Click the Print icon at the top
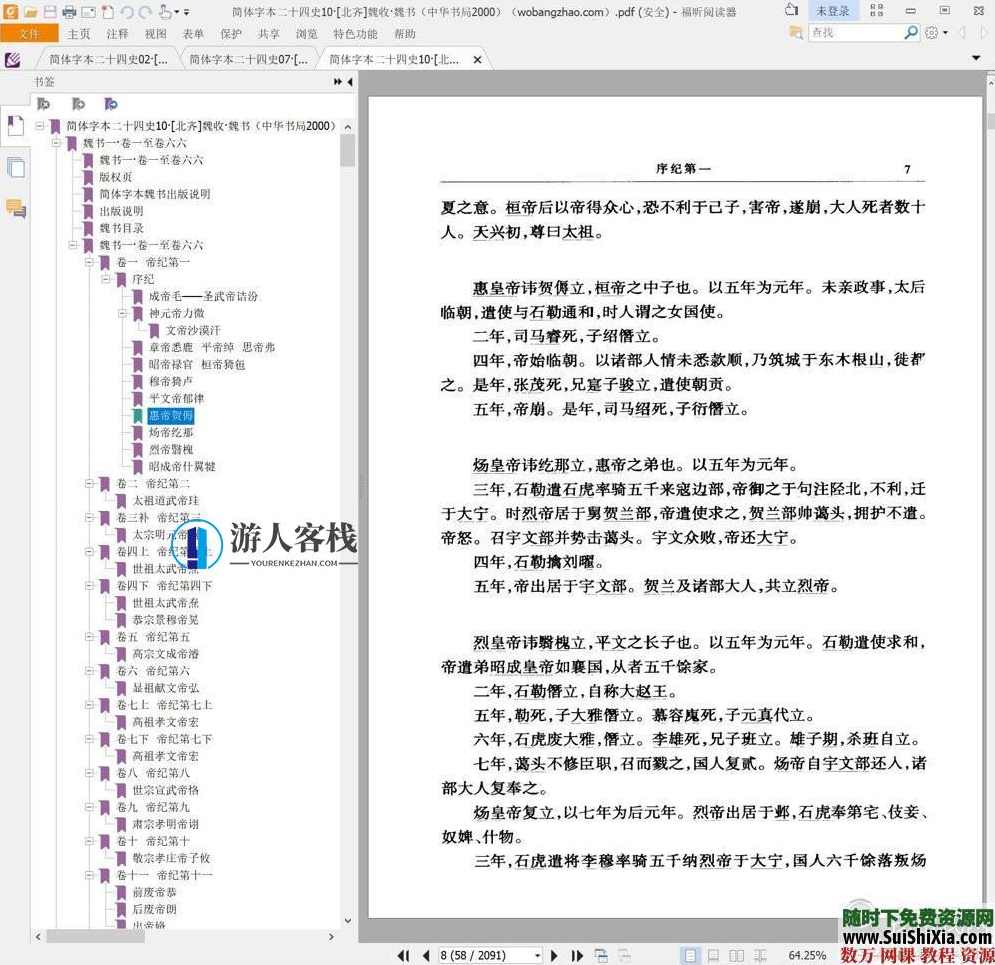This screenshot has height=965, width=995. click(69, 11)
